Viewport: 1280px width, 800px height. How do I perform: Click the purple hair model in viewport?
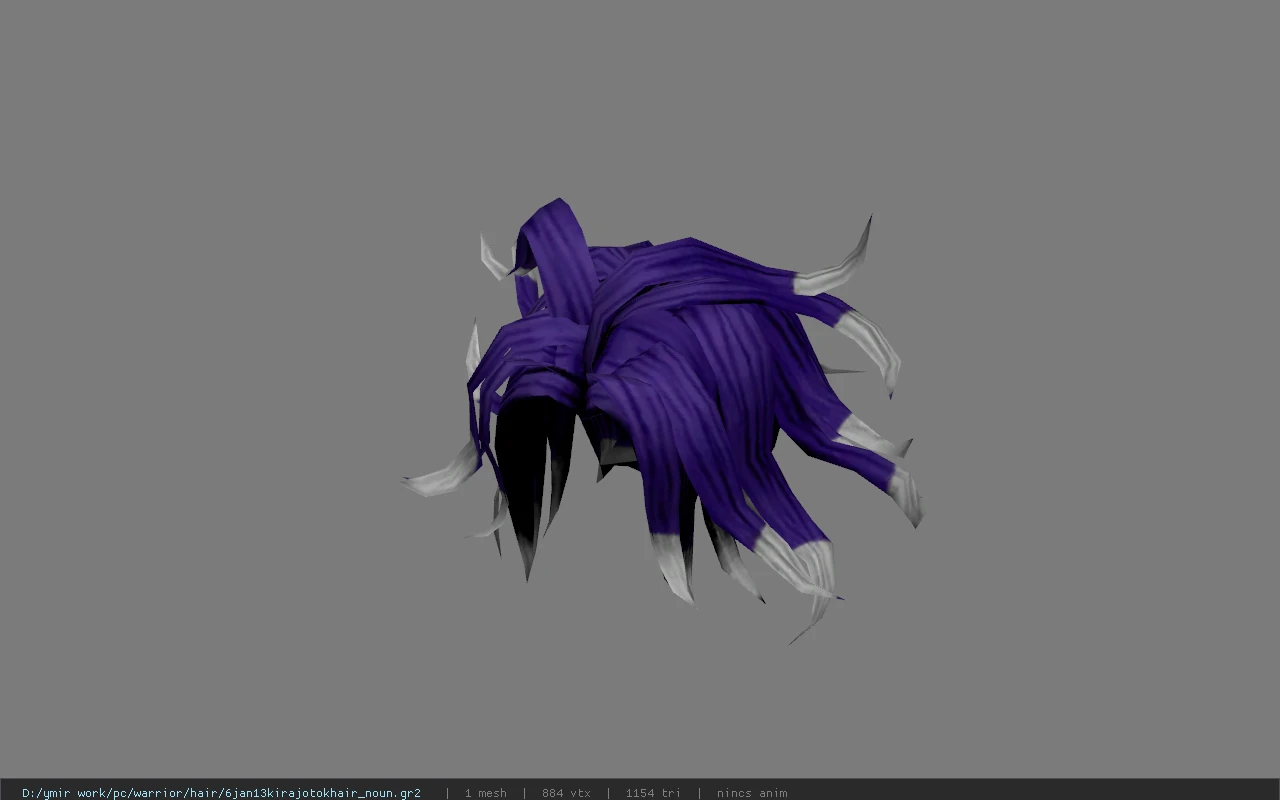tap(662, 420)
